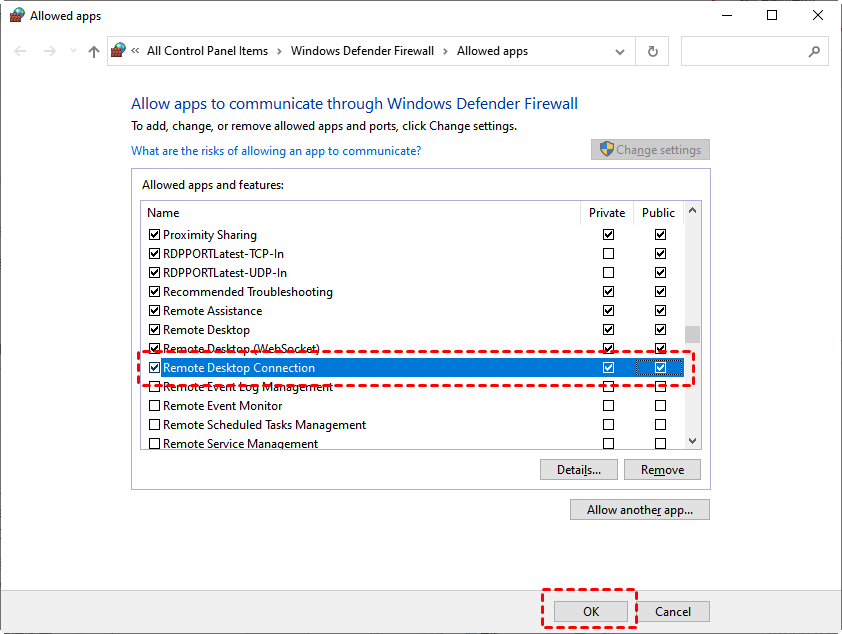
Task: Toggle the Public checkbox for Proximity Sharing
Action: point(659,234)
